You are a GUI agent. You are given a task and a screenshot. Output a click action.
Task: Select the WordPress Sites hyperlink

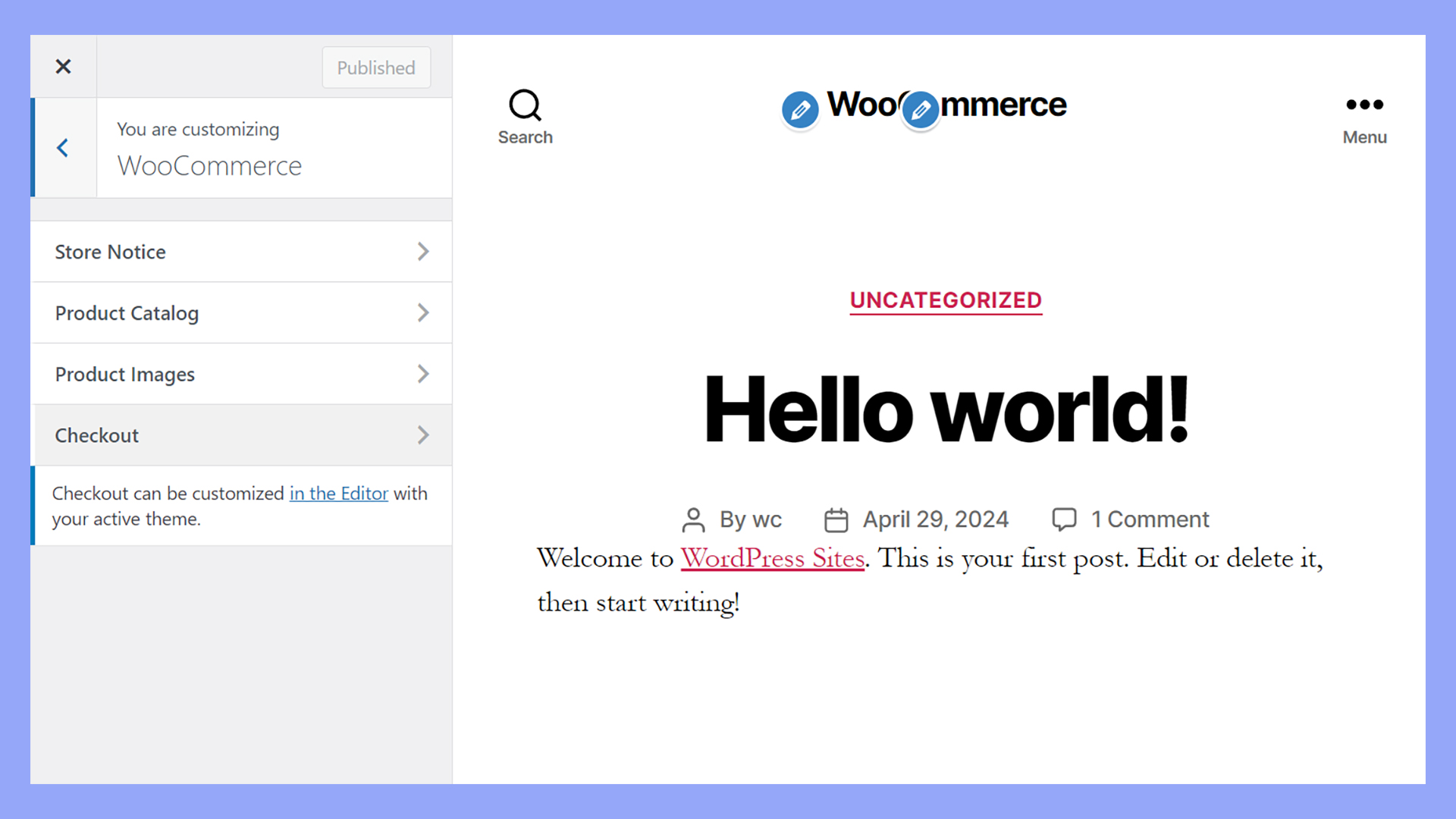[x=771, y=558]
